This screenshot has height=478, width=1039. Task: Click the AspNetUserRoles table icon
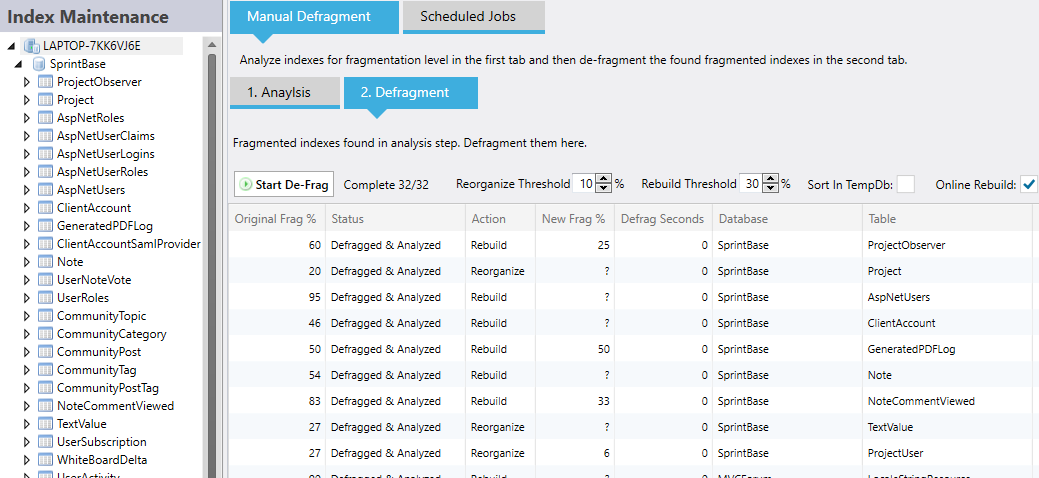[45, 172]
